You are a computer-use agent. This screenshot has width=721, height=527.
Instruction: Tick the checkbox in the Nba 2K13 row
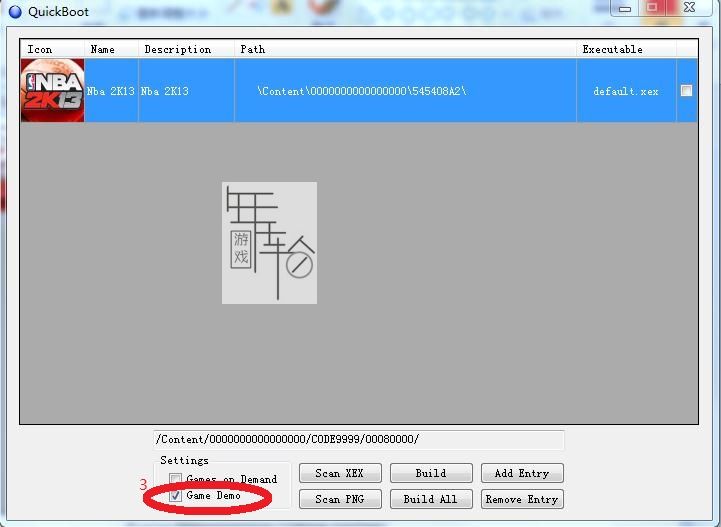coord(686,91)
